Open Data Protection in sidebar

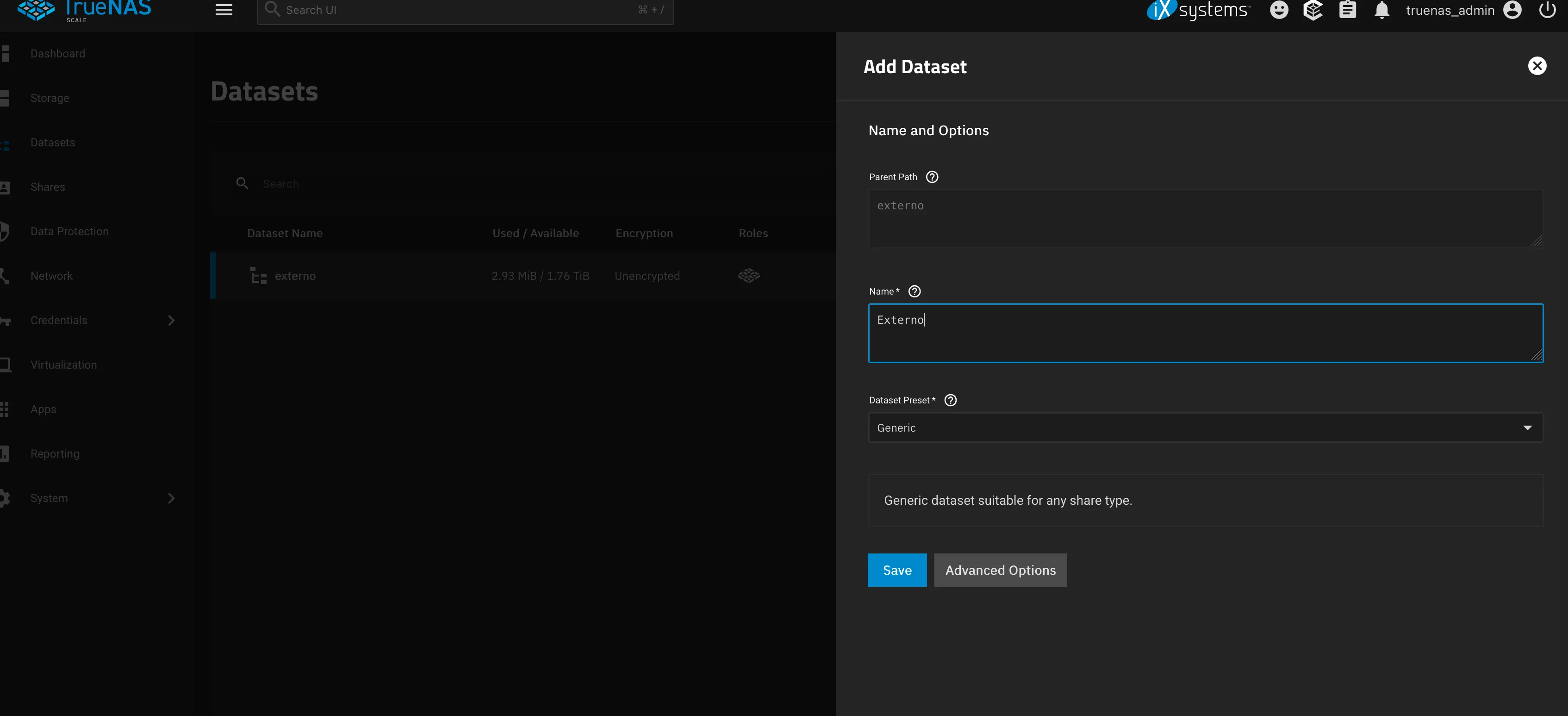69,232
